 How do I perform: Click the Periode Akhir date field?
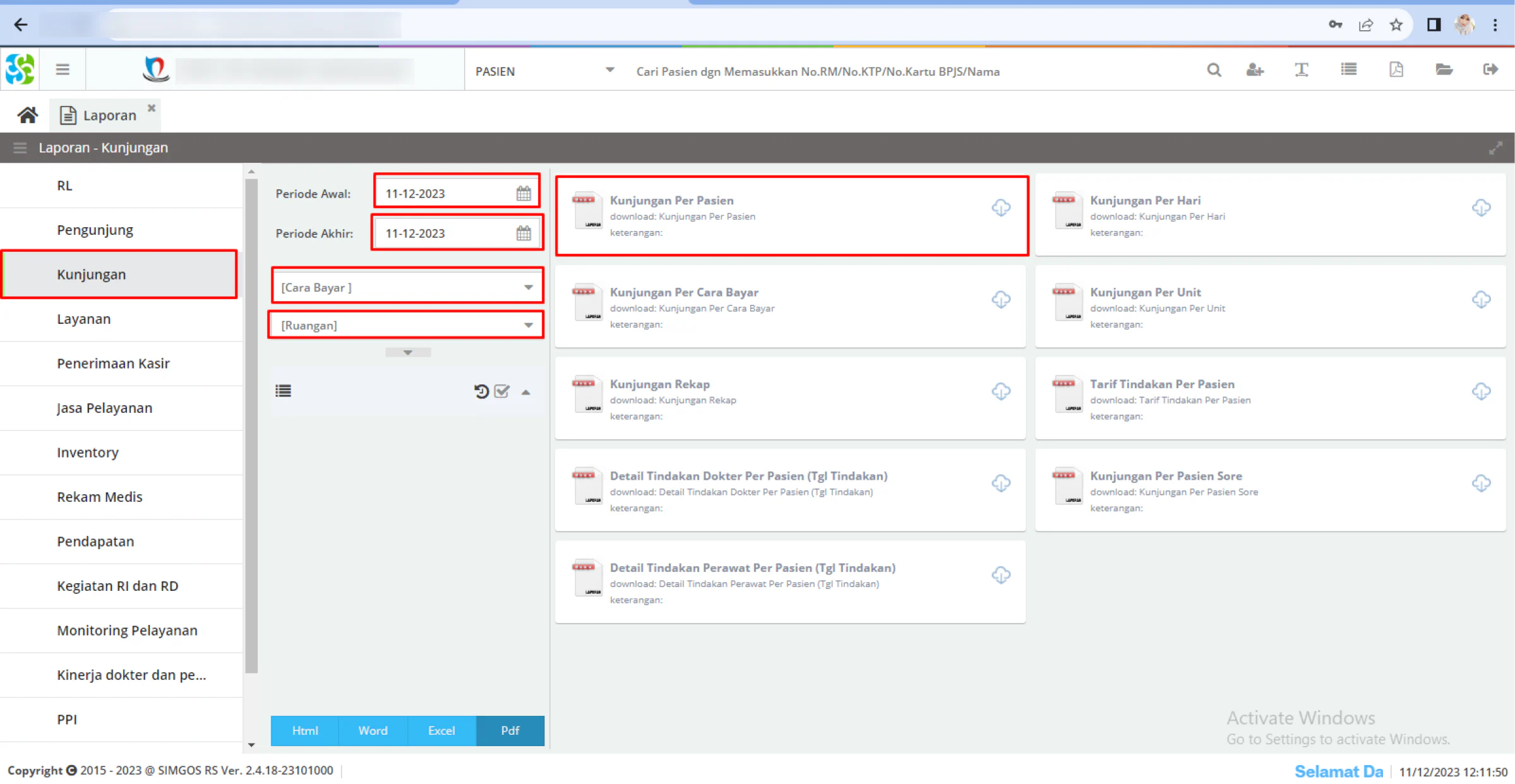(457, 234)
